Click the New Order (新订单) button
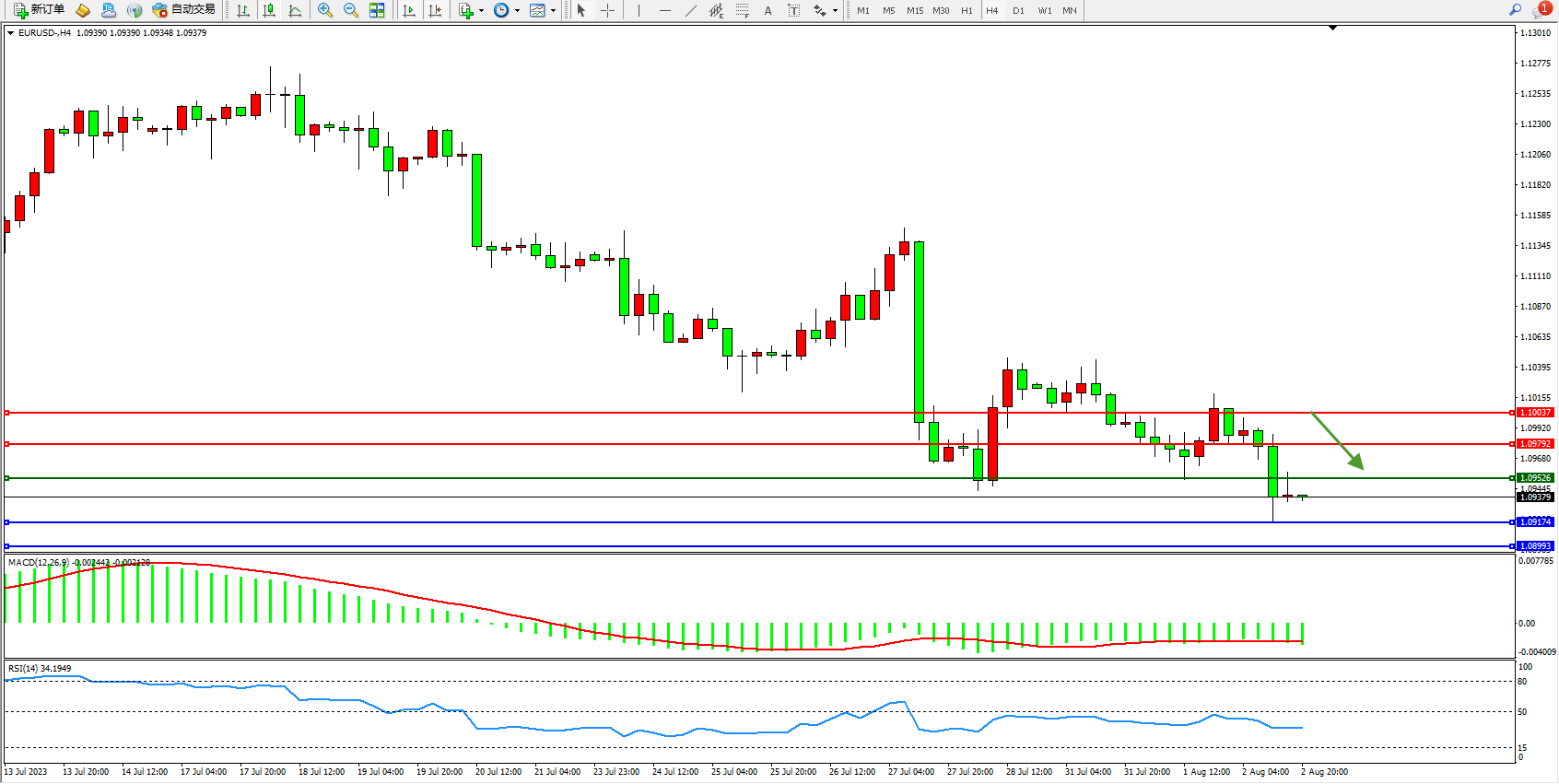Viewport: 1559px width, 784px height. [x=39, y=10]
